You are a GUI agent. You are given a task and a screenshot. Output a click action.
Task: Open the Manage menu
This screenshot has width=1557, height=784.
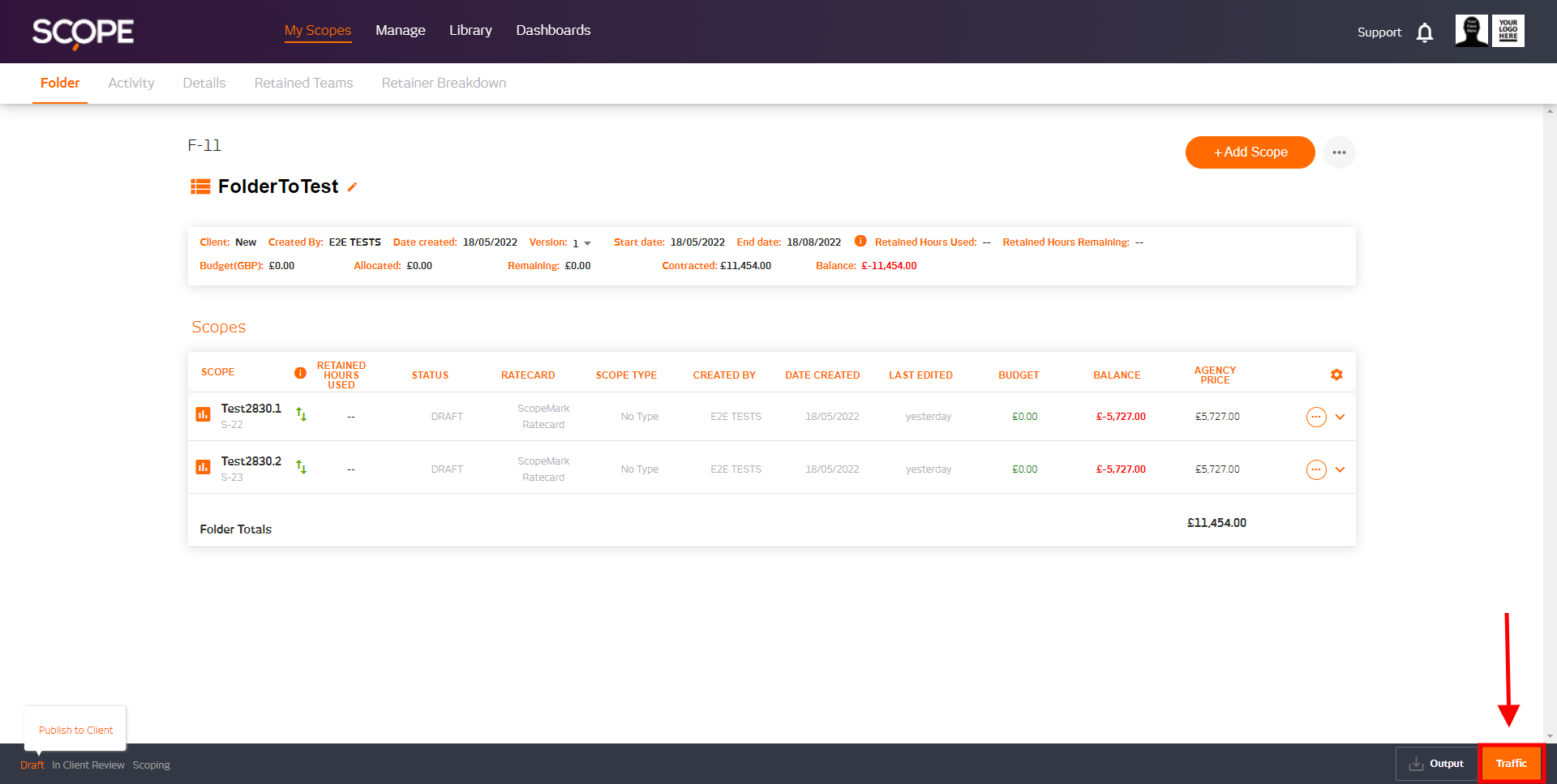point(401,30)
